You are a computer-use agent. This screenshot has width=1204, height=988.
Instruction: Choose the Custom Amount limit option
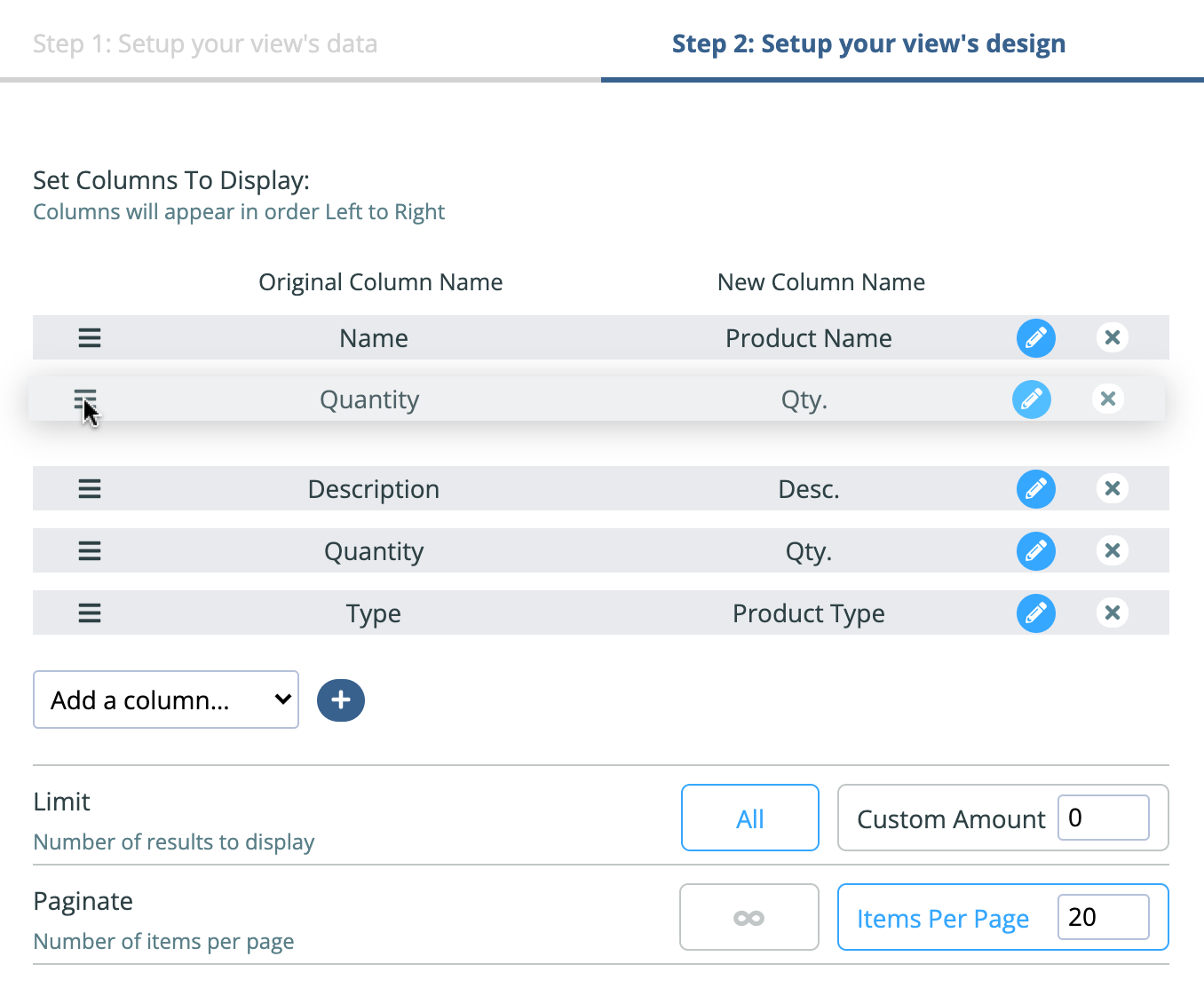951,818
